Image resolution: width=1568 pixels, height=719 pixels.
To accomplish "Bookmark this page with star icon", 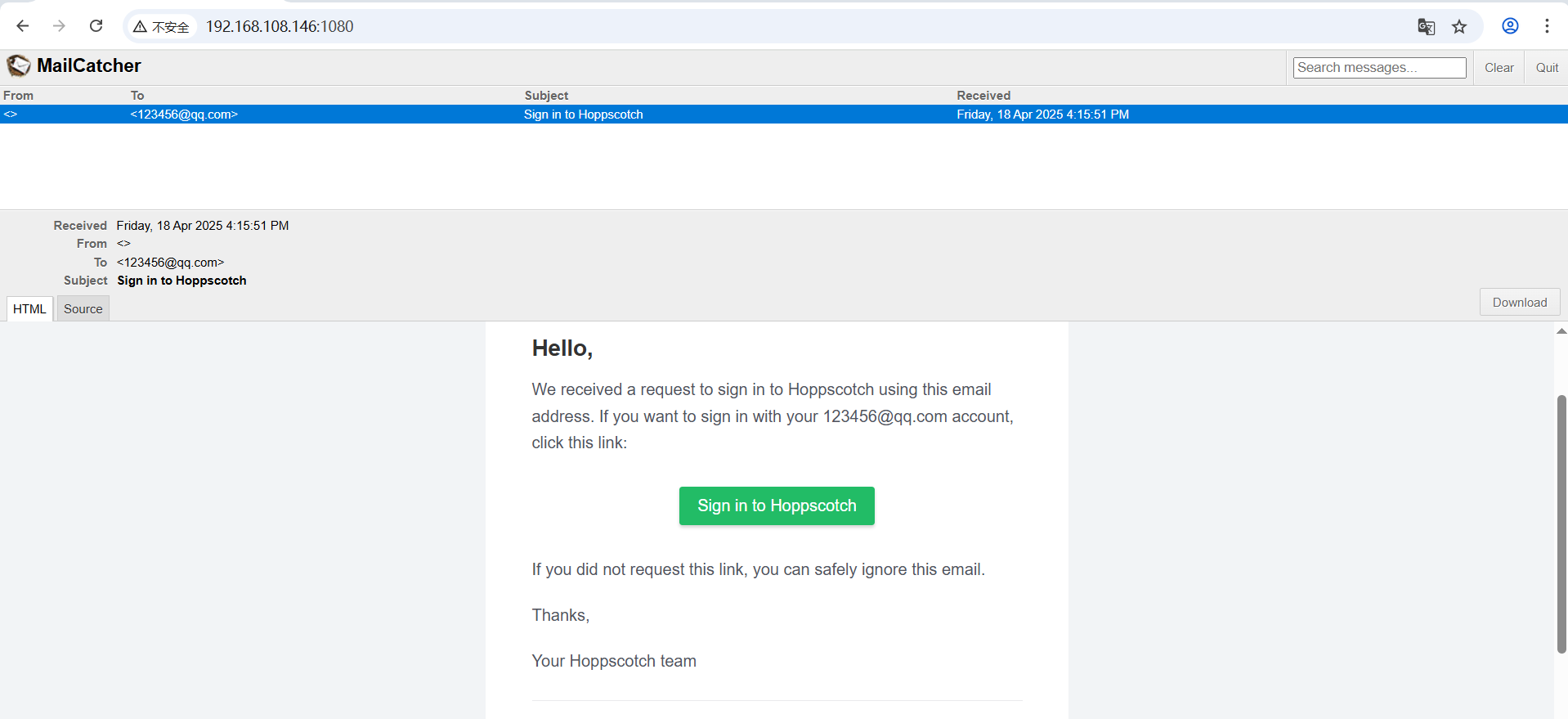I will click(1459, 27).
